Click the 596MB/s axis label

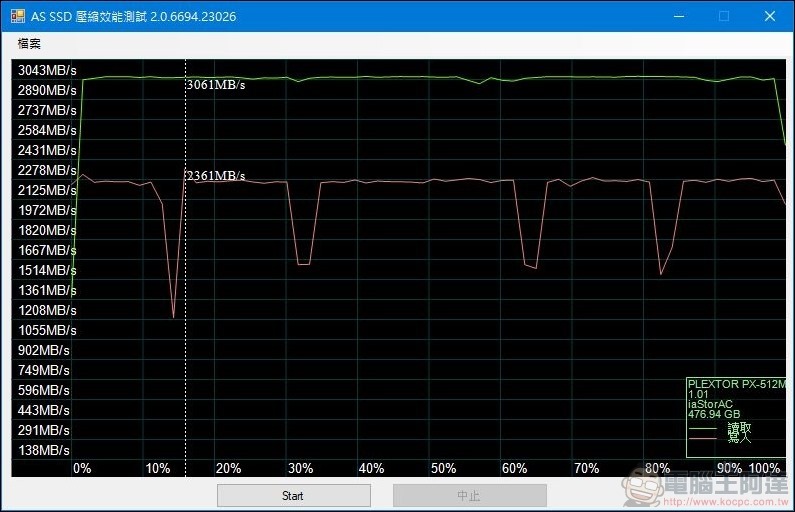pyautogui.click(x=44, y=390)
